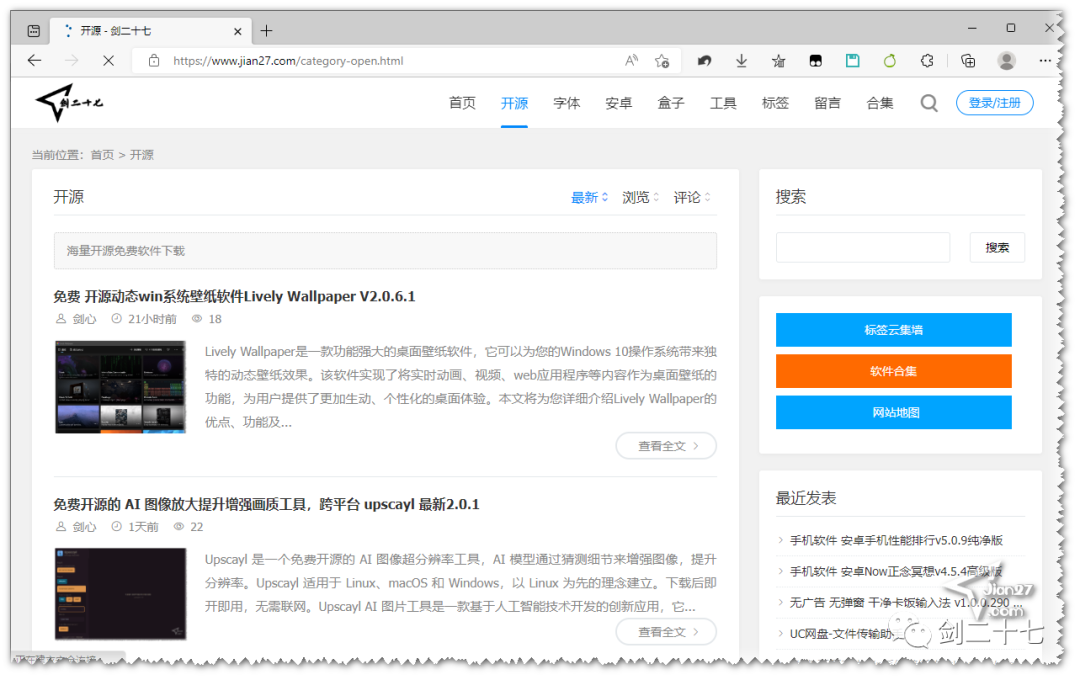Click the green circular refresh extension icon

[x=890, y=61]
